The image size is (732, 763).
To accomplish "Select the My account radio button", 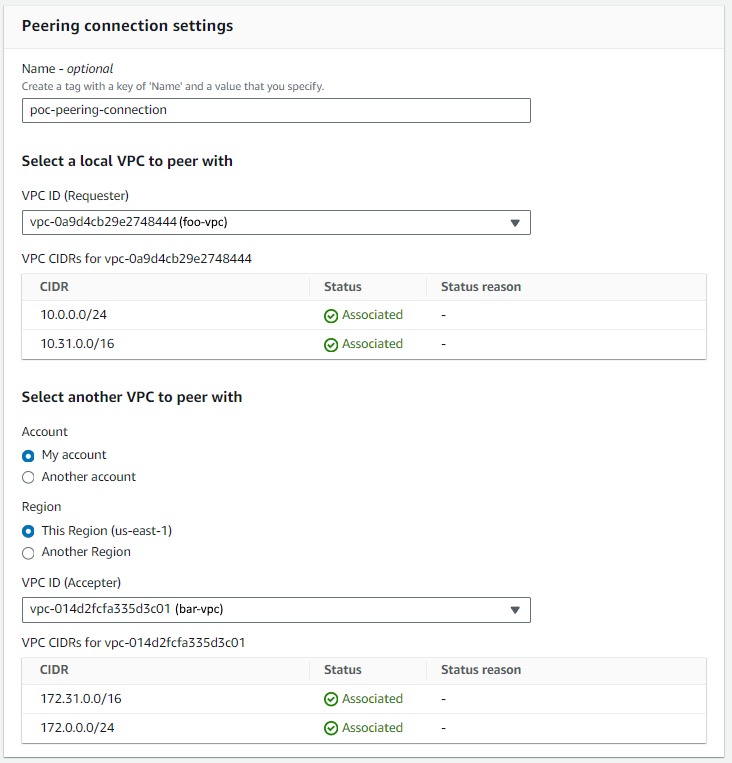I will (28, 455).
